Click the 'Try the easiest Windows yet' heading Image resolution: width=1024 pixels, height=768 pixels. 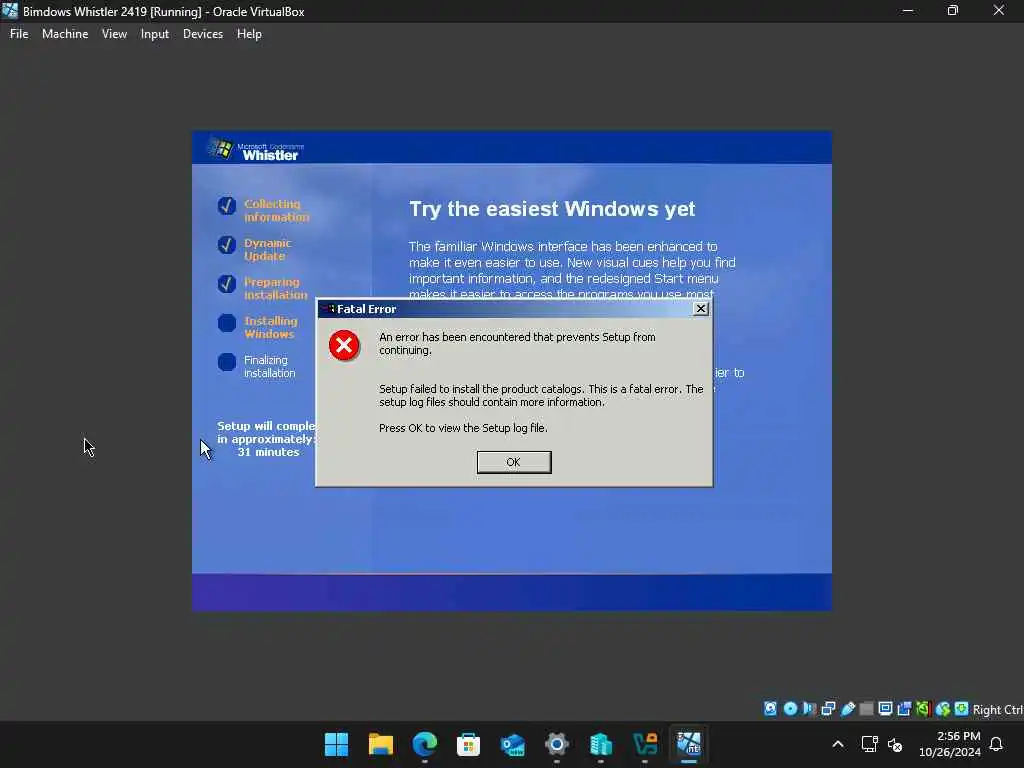552,209
